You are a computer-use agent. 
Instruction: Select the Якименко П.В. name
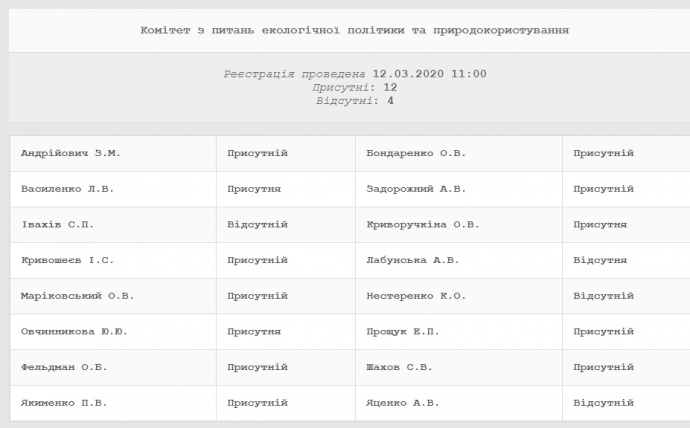64,403
